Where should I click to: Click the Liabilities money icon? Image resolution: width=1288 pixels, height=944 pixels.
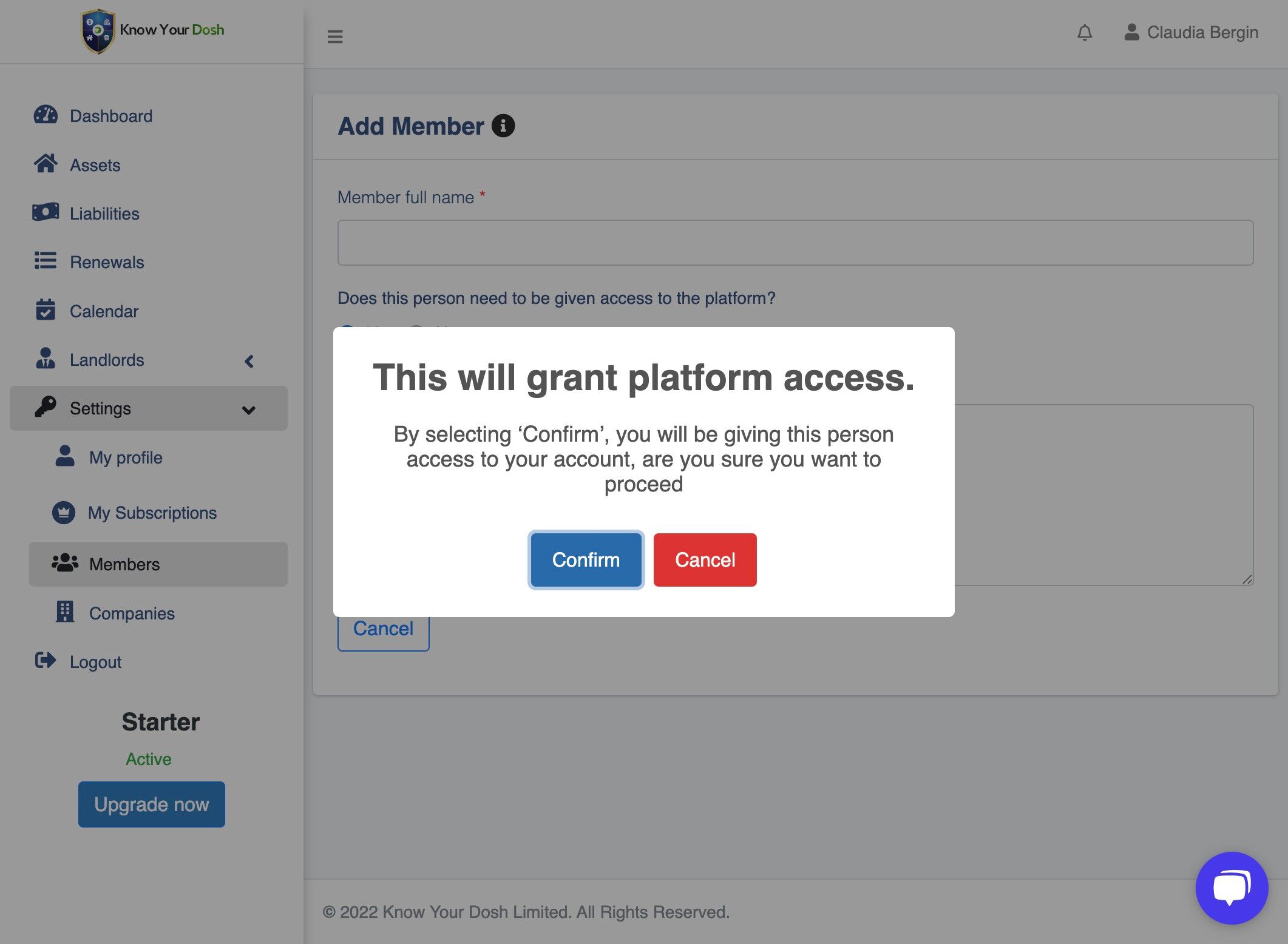[46, 212]
